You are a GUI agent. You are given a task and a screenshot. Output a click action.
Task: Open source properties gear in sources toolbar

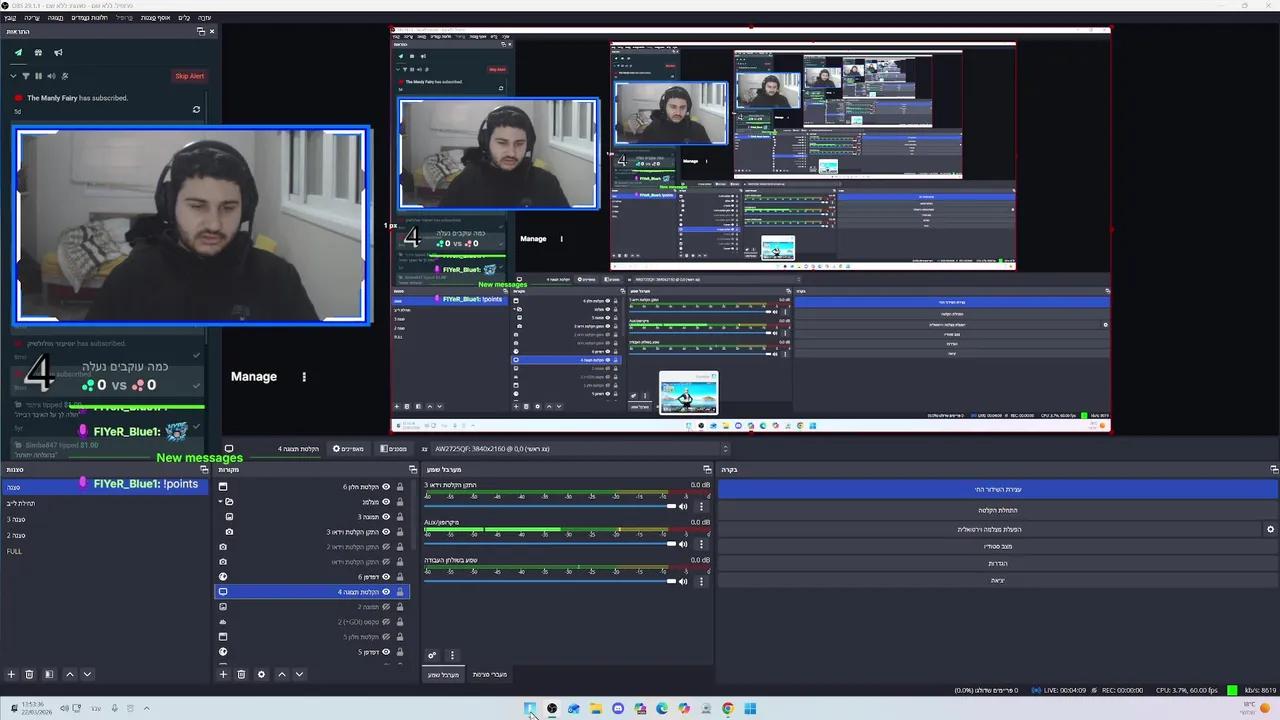(262, 675)
